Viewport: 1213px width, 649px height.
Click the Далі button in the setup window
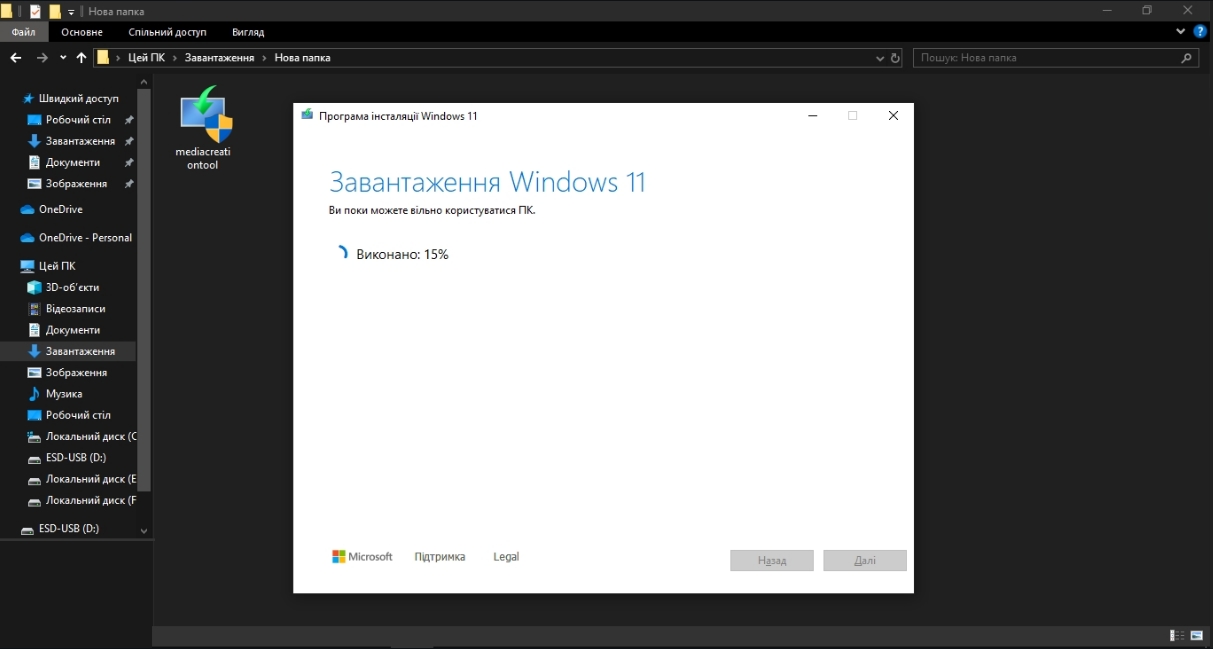point(865,561)
